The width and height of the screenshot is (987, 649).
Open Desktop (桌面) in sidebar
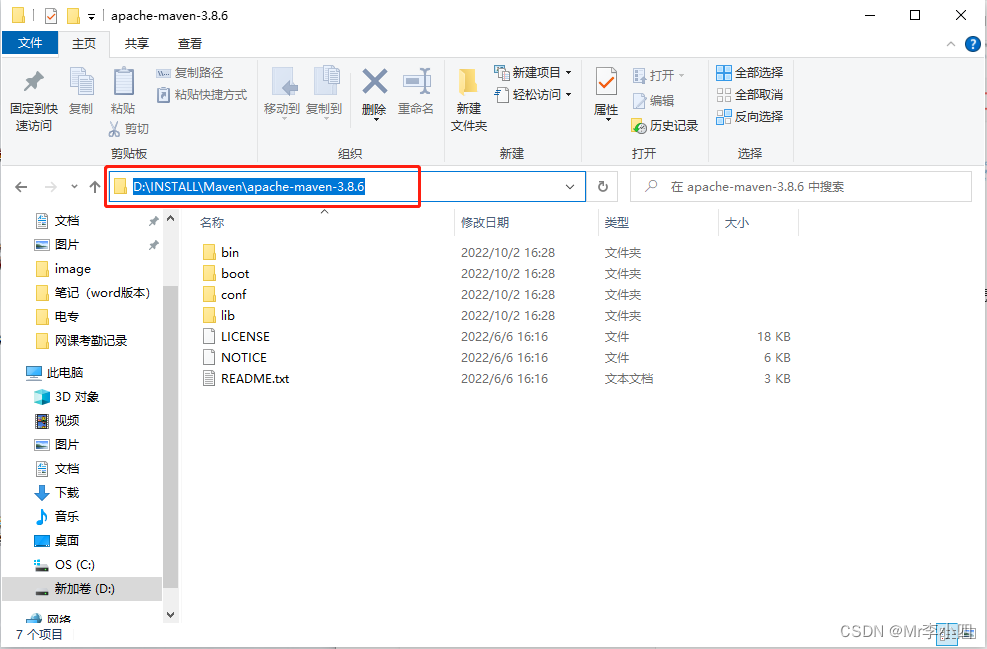click(x=57, y=540)
